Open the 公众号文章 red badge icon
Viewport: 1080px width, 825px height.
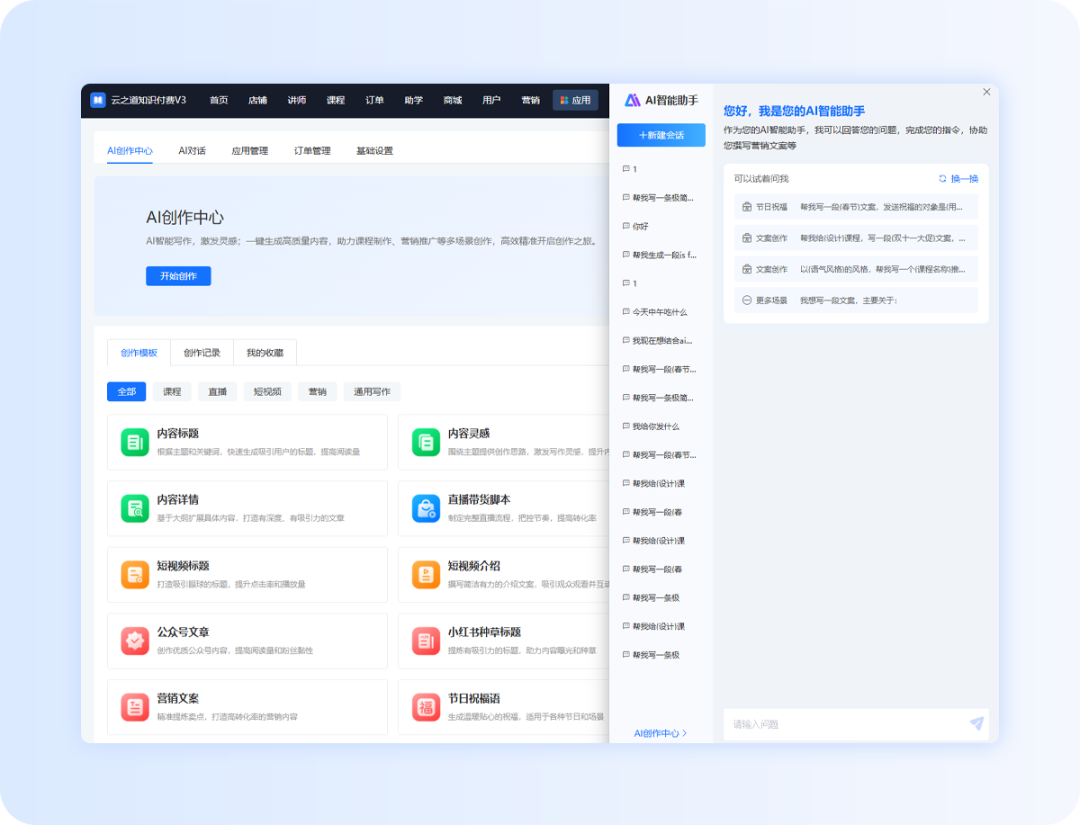coord(135,640)
